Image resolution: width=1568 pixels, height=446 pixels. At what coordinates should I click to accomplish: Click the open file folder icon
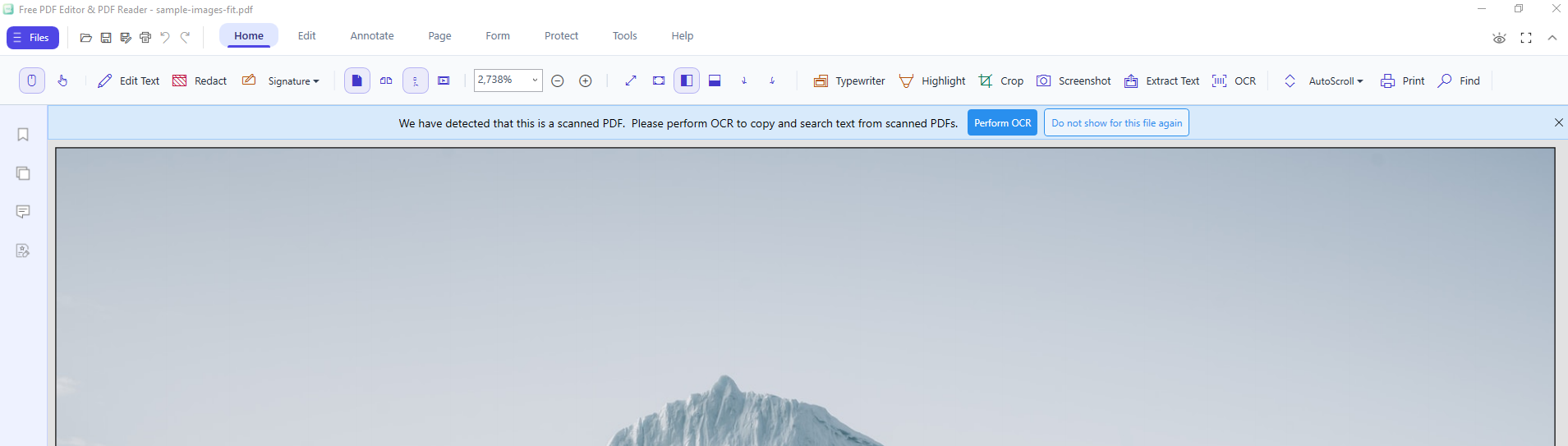(x=85, y=38)
